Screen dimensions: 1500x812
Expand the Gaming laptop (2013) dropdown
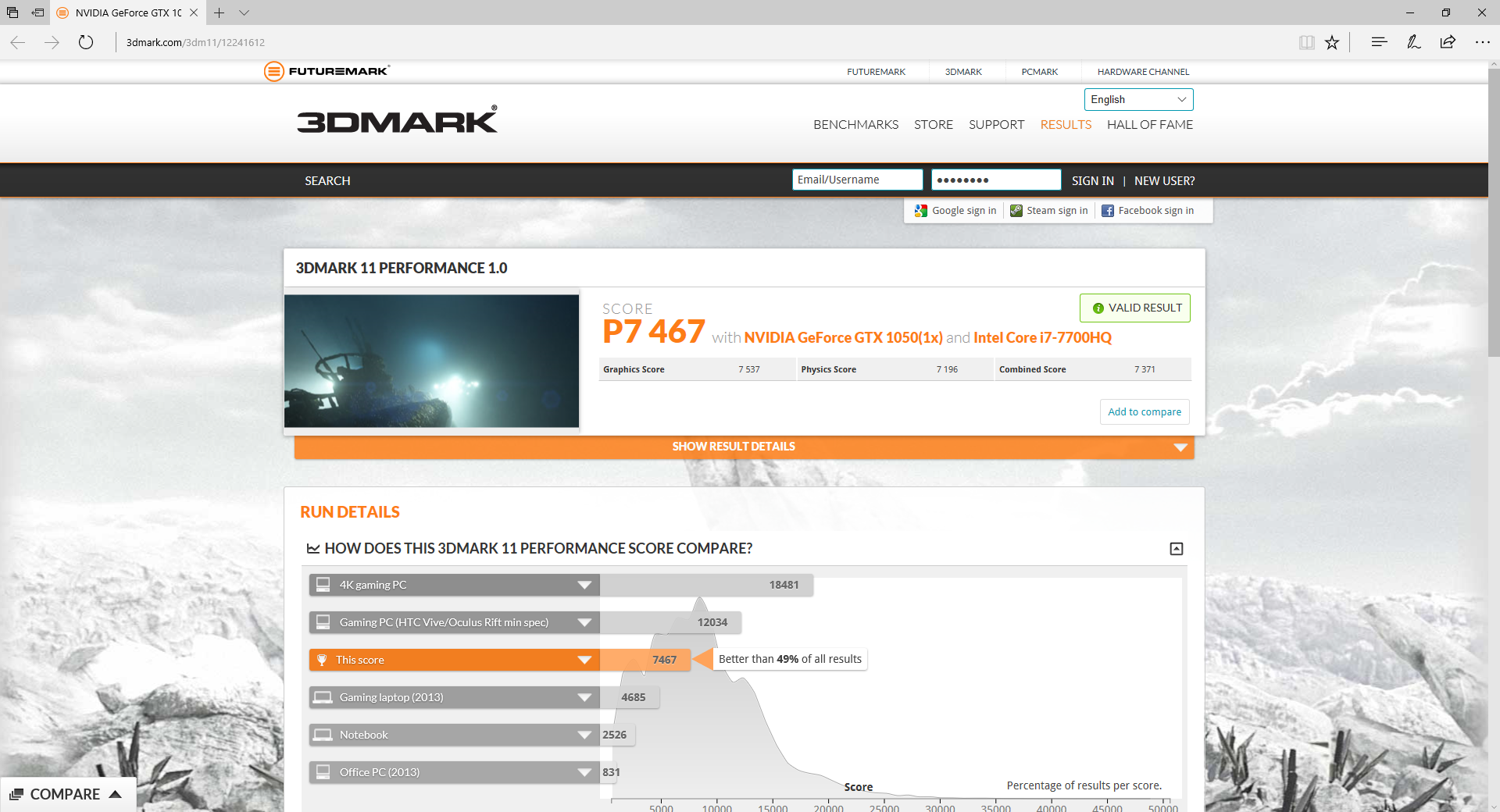tap(584, 697)
